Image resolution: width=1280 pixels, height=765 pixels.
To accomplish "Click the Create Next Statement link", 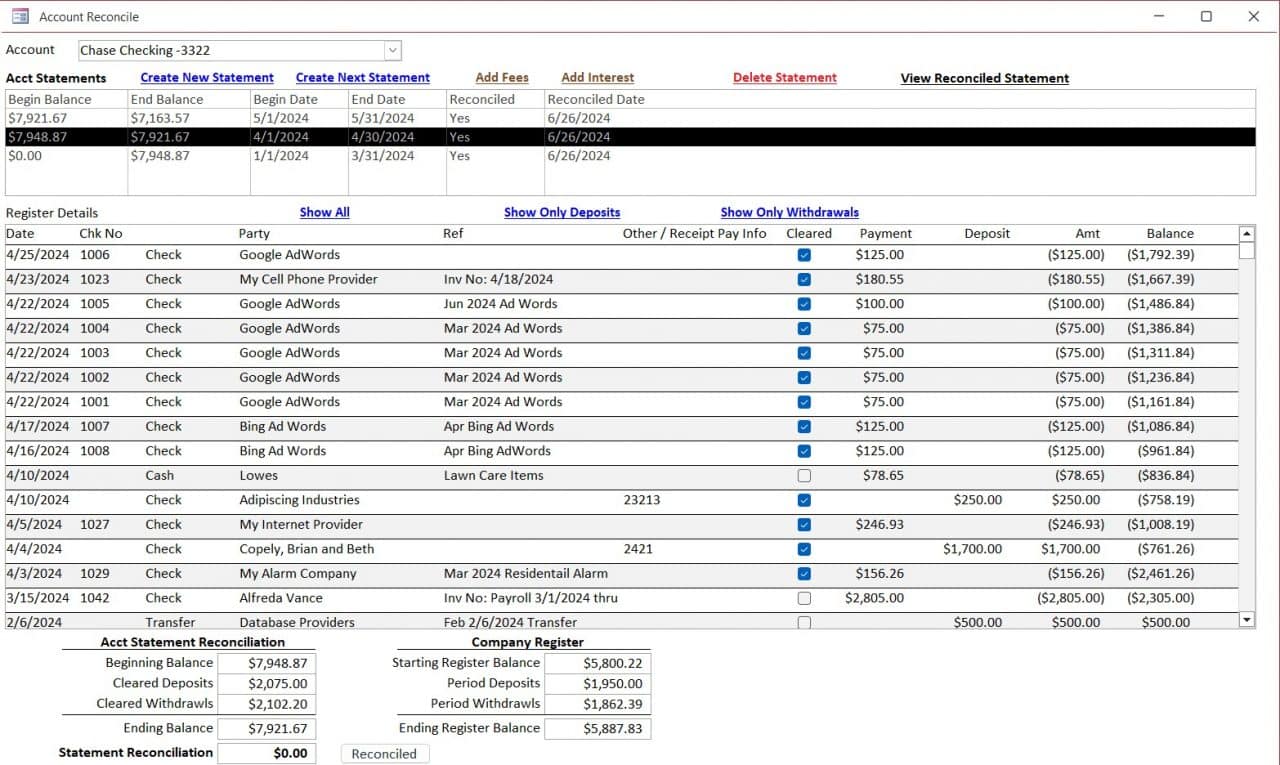I will click(362, 77).
